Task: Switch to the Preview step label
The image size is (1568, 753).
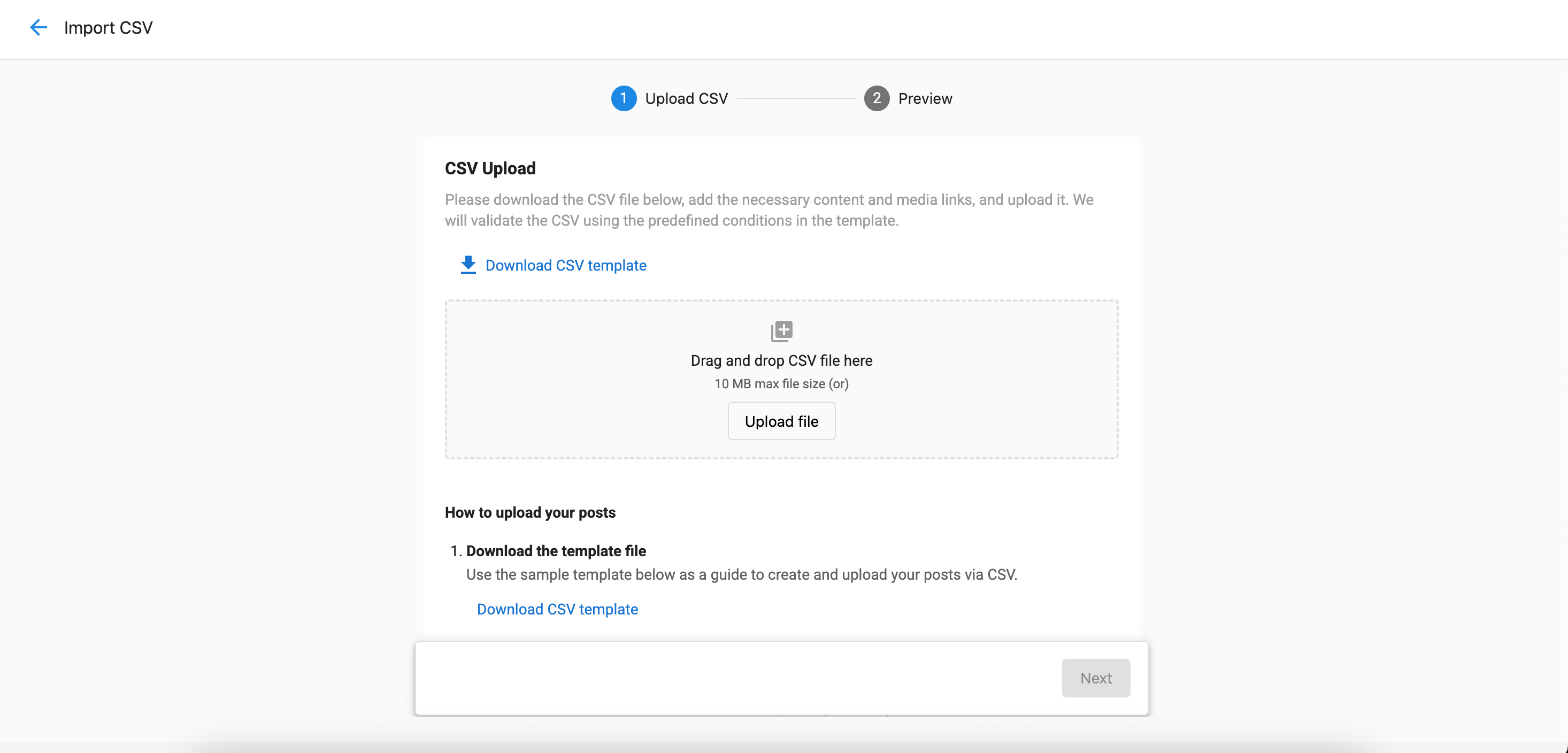Action: click(925, 98)
